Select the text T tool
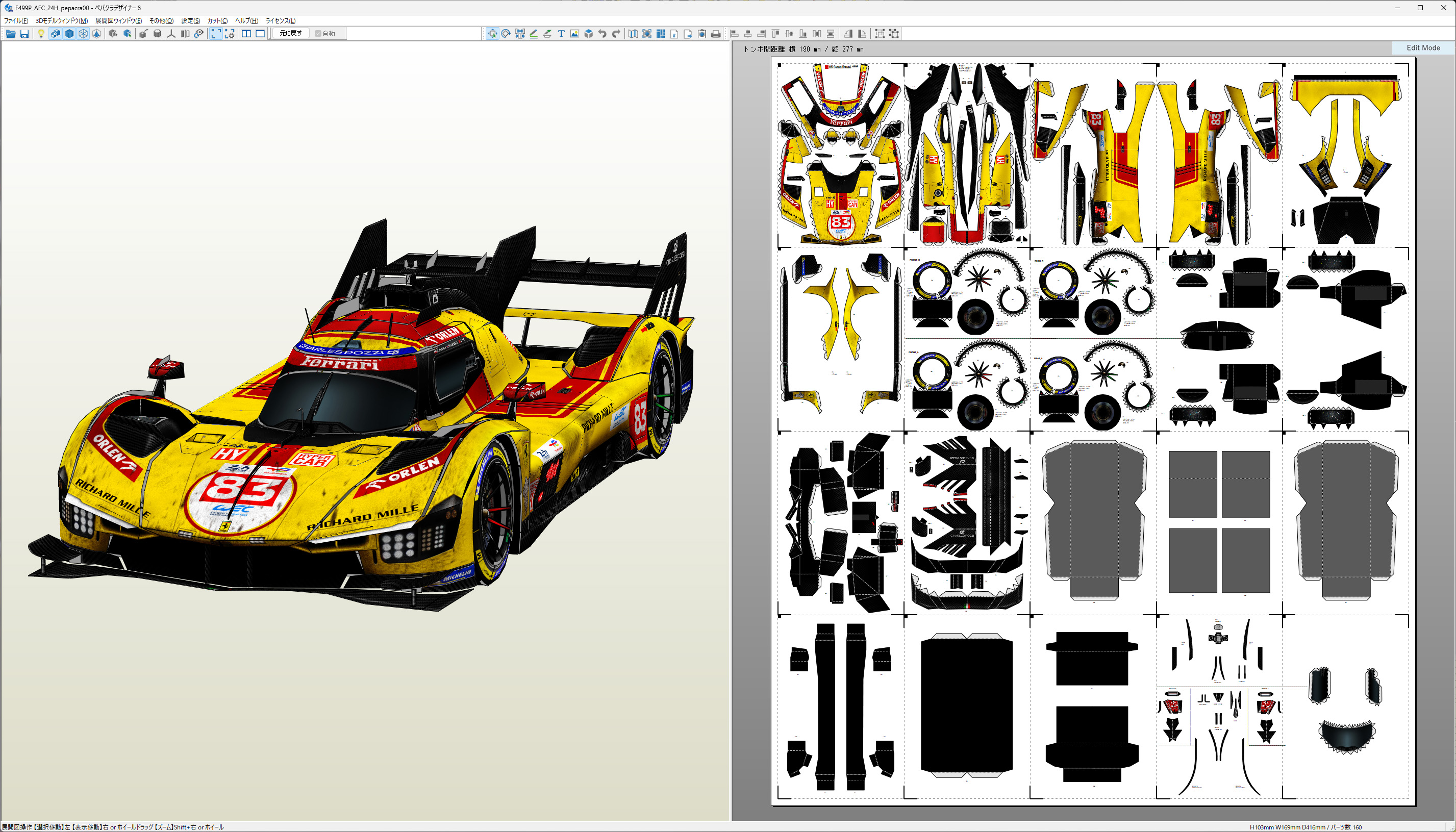This screenshot has width=1456, height=832. click(x=561, y=34)
